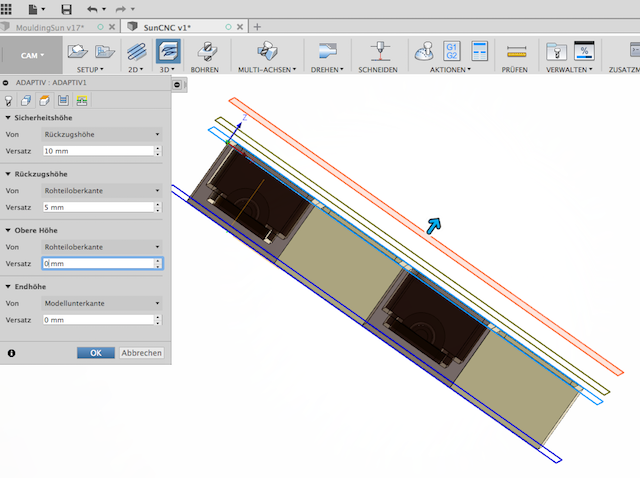640x478 pixels.
Task: Switch to the Geometry tab icon
Action: point(26,100)
